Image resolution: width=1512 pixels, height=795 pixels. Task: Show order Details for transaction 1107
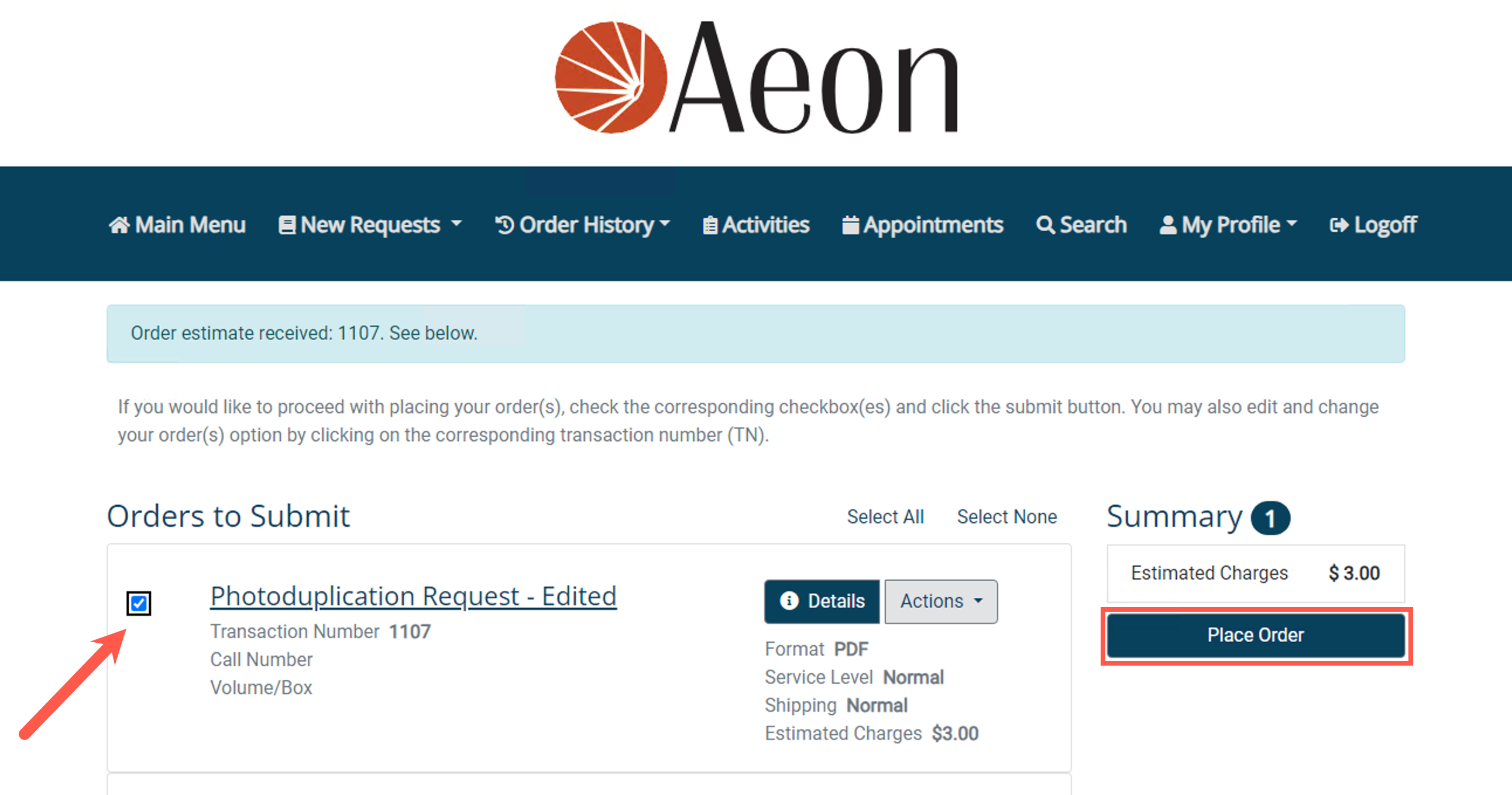coord(821,601)
